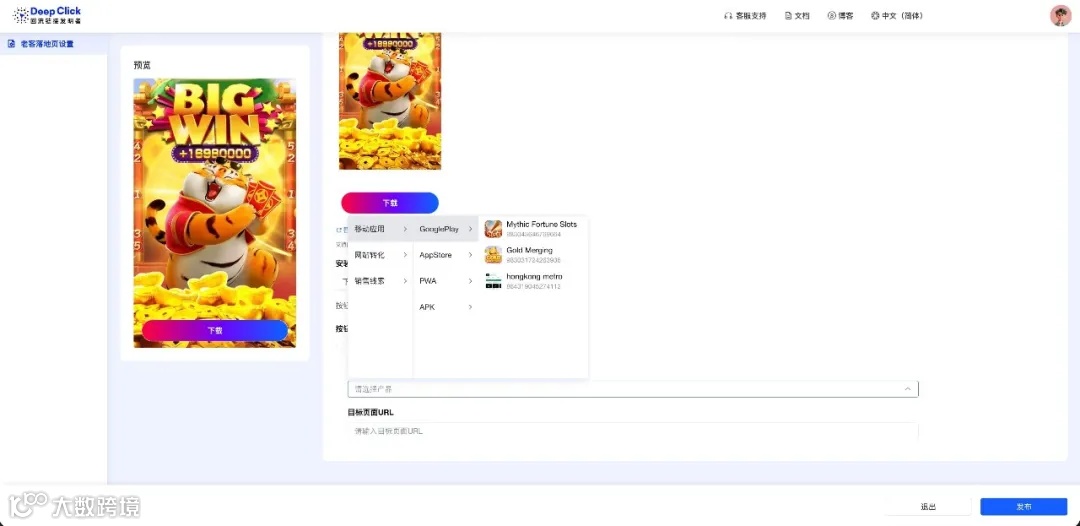Select the Gold Merging app icon
The height and width of the screenshot is (526, 1080).
[x=493, y=255]
